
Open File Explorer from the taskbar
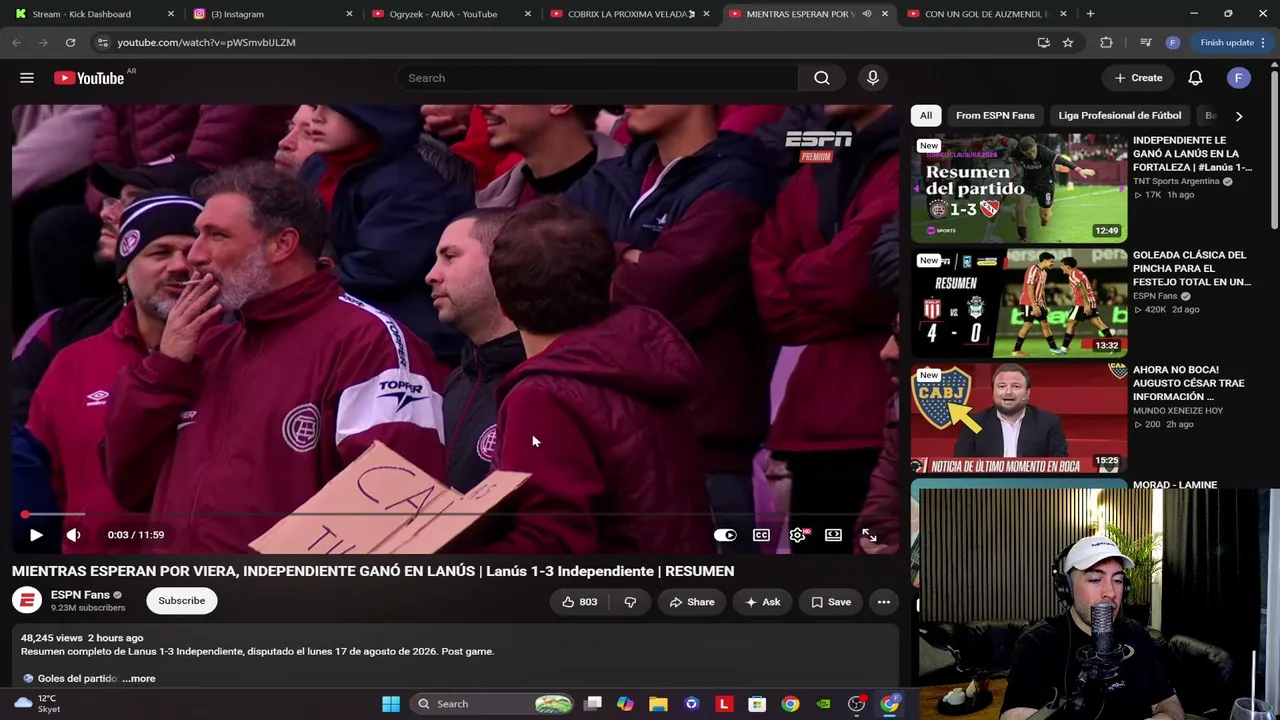click(x=658, y=704)
